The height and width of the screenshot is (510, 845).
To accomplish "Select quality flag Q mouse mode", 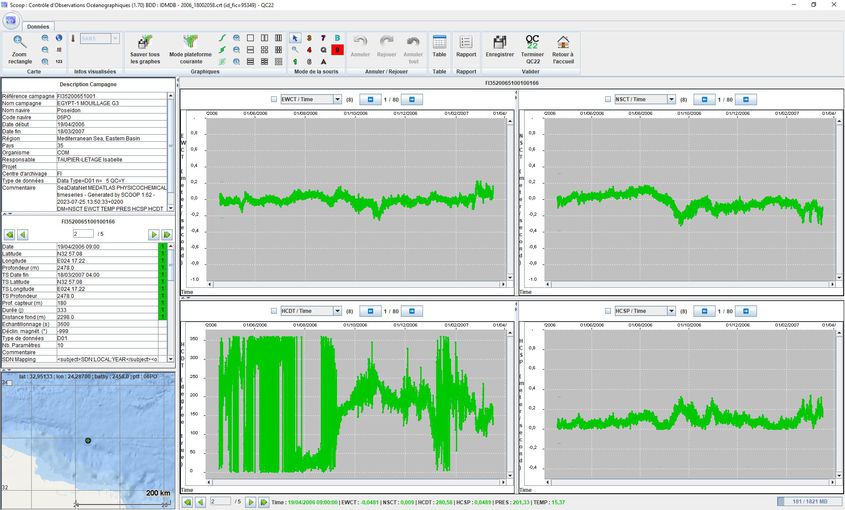I will tap(323, 50).
